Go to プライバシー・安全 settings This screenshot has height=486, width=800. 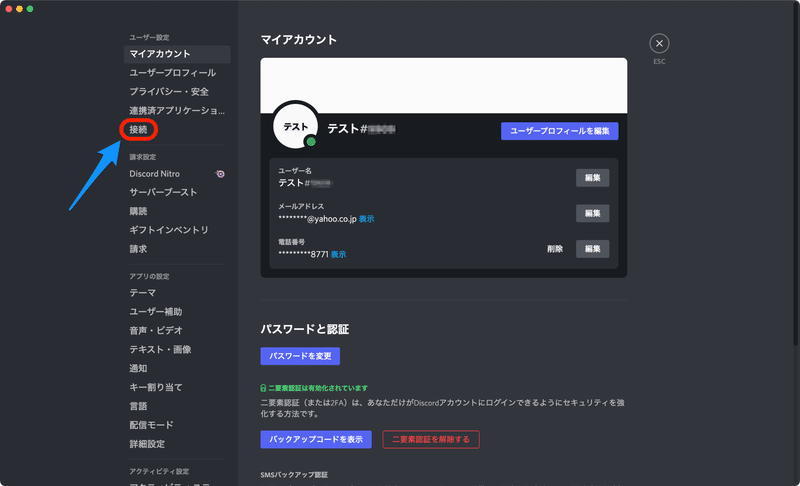click(x=177, y=92)
